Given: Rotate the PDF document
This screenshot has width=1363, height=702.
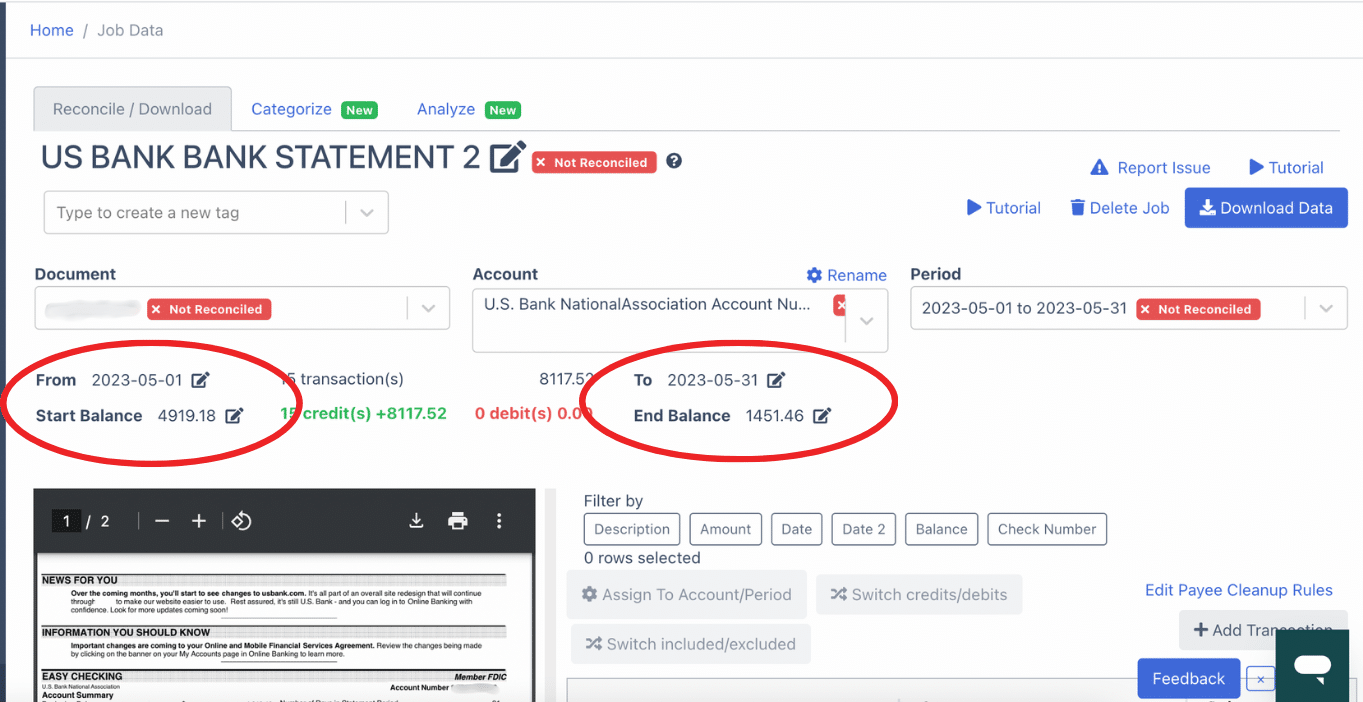Looking at the screenshot, I should pos(241,521).
